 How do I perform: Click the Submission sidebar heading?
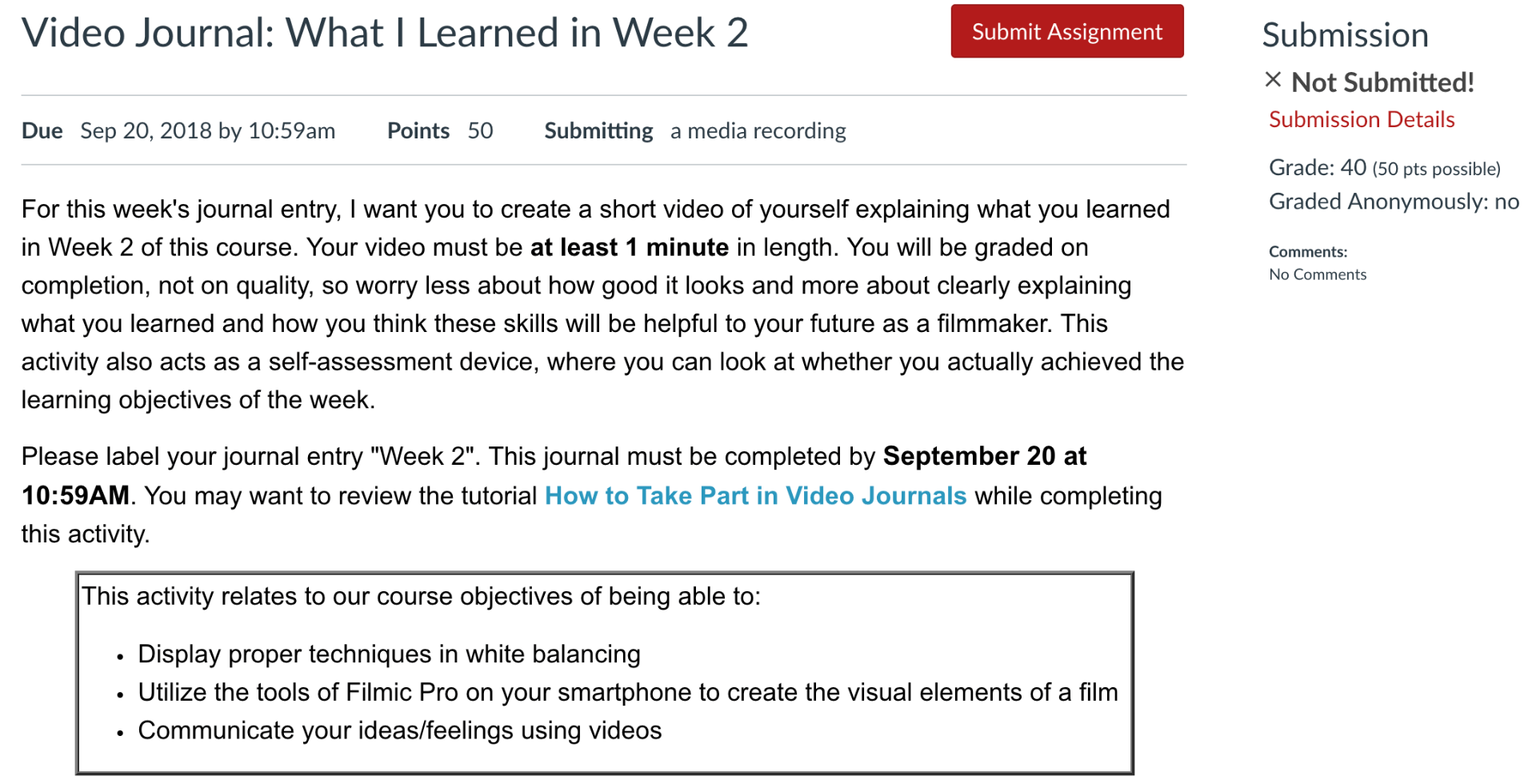[x=1345, y=35]
